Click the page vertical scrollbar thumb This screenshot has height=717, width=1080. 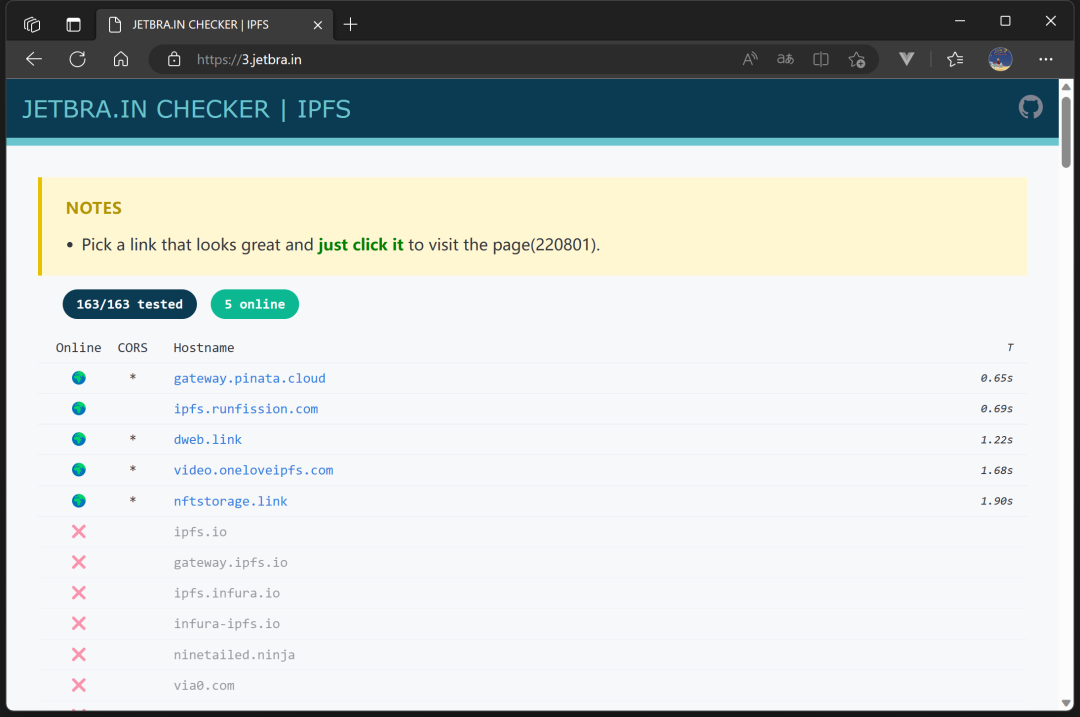point(1066,132)
